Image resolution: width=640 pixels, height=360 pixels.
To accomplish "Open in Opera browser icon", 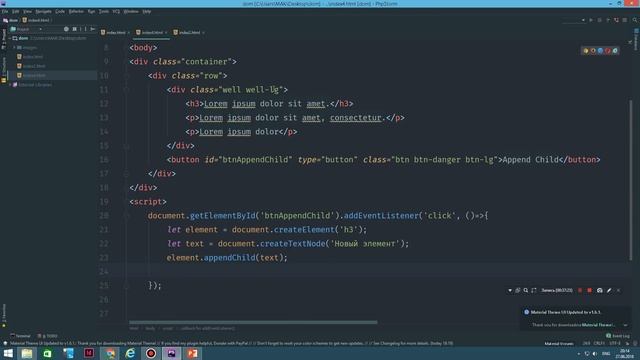I will [x=608, y=51].
